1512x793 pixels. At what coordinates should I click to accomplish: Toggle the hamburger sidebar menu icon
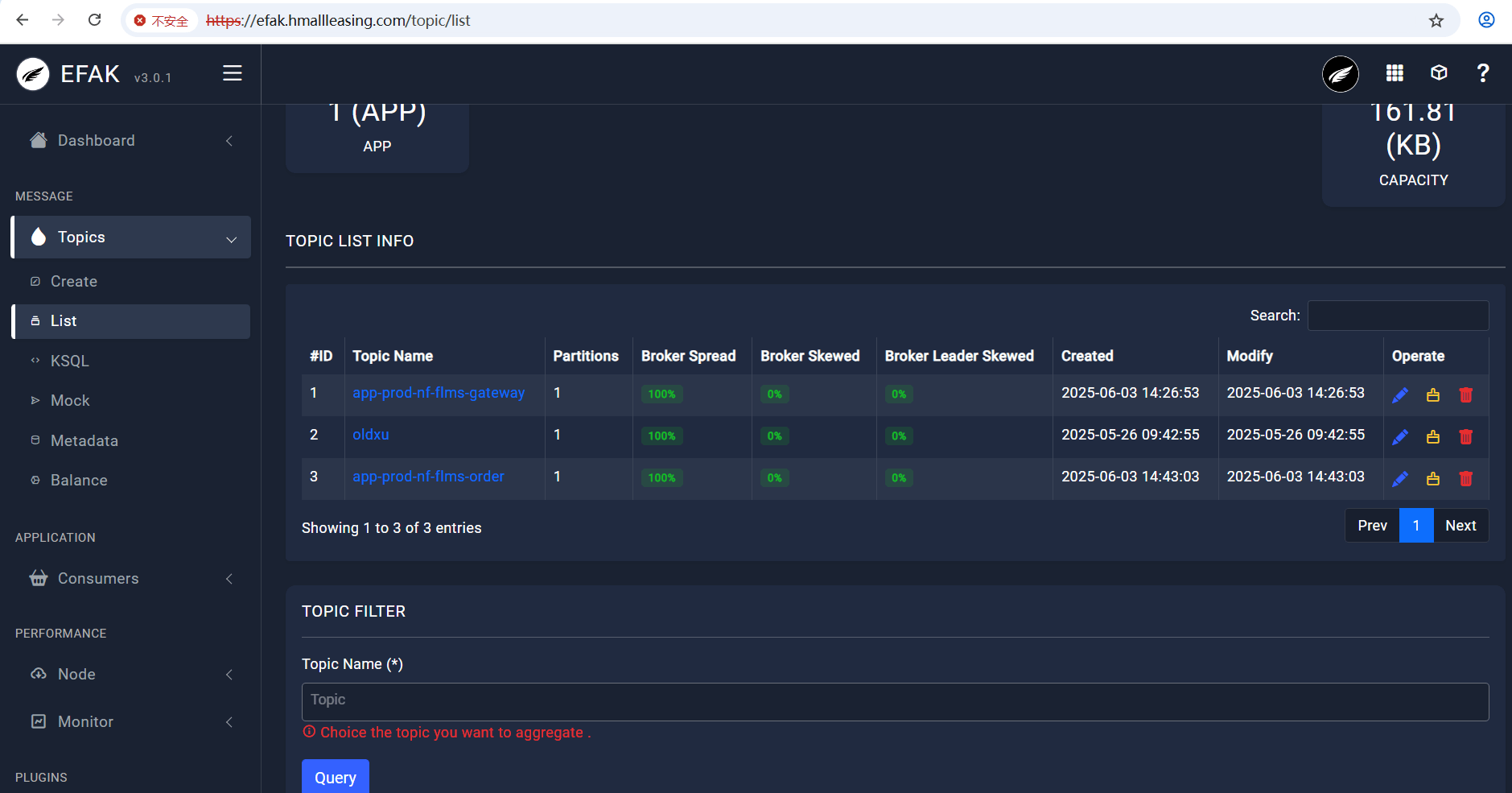[x=232, y=73]
